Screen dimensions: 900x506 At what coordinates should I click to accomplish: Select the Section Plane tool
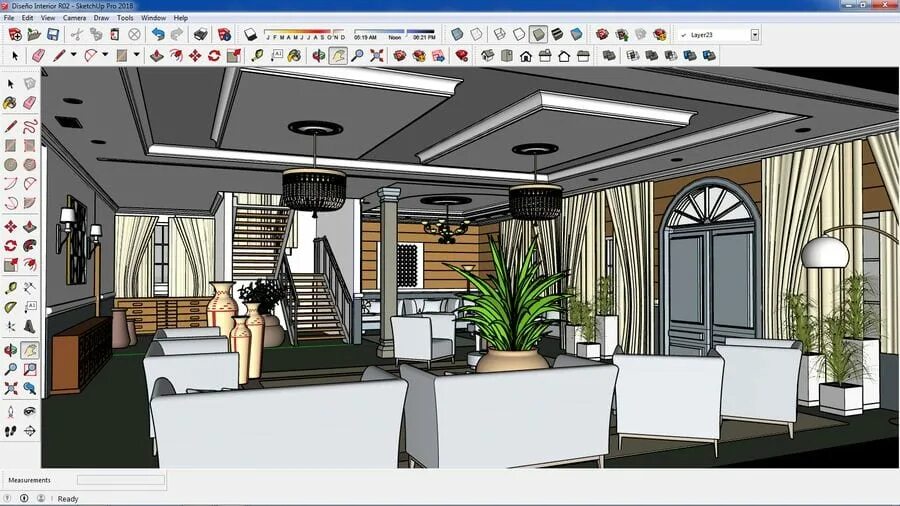(29, 431)
